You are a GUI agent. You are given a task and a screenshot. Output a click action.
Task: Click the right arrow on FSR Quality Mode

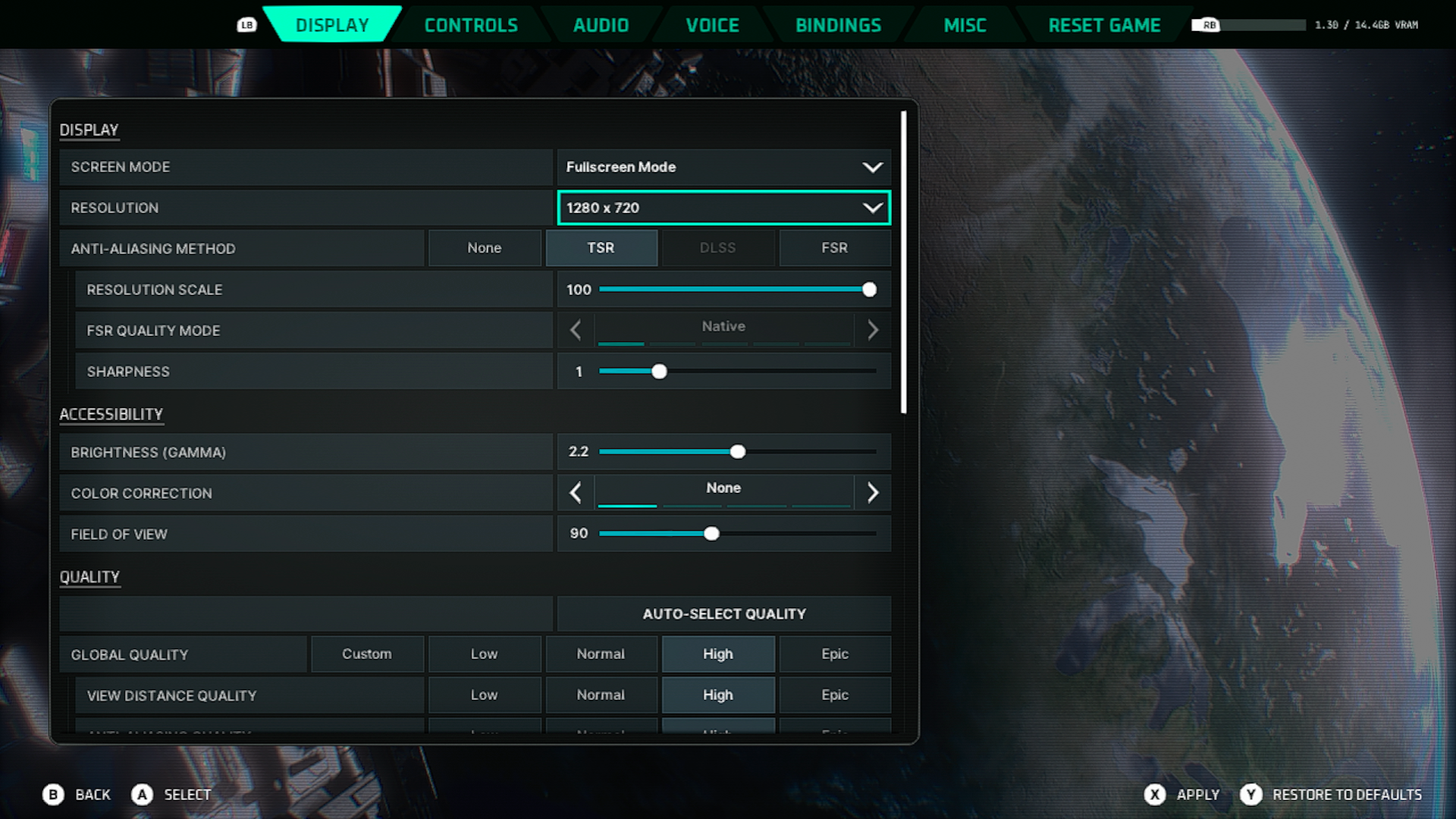point(872,330)
